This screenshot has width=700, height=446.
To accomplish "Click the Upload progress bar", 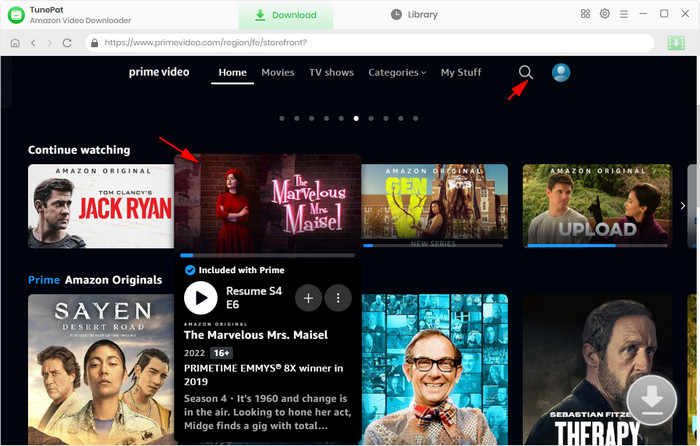I will point(597,246).
